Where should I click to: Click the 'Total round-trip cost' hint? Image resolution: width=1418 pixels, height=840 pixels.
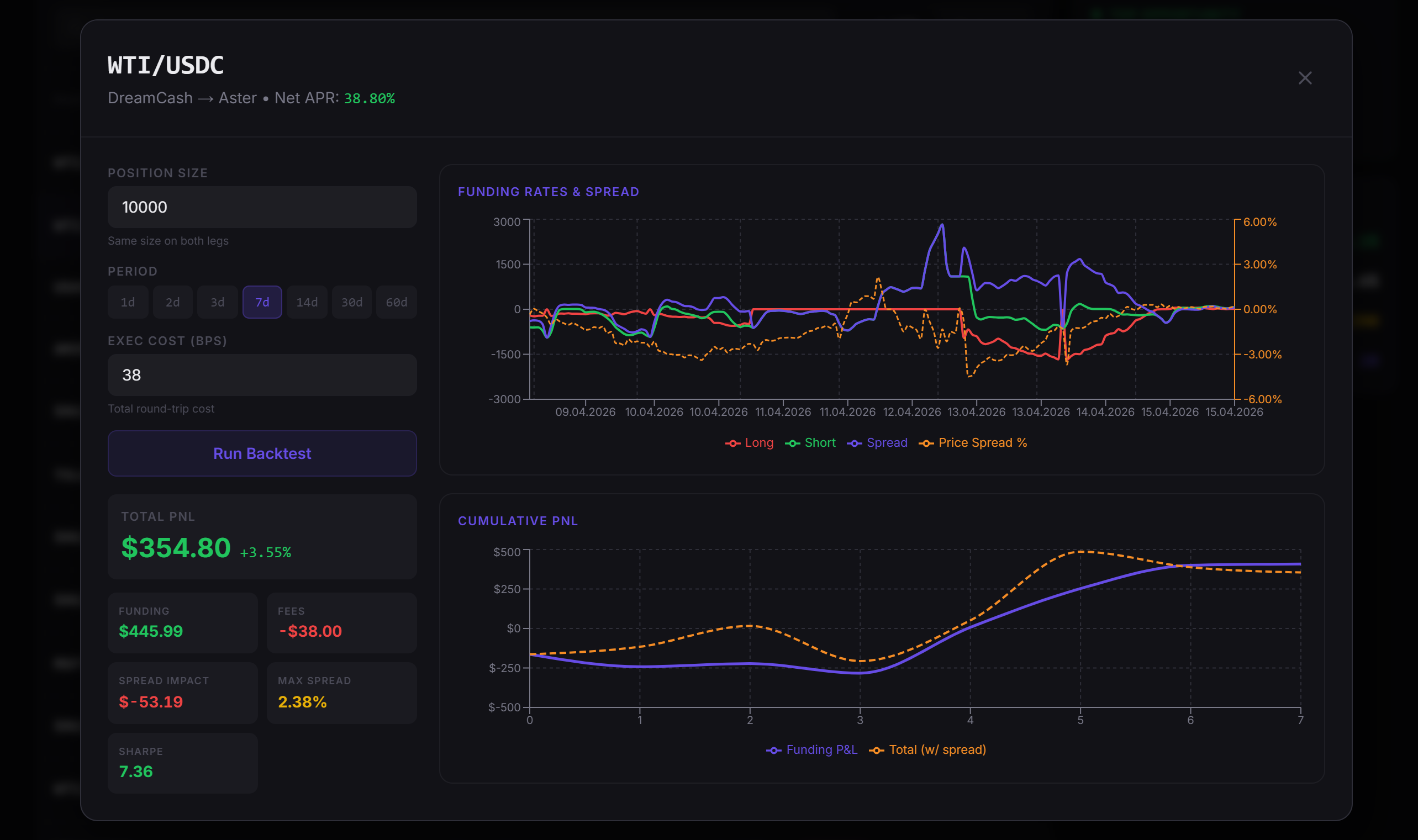(x=161, y=409)
